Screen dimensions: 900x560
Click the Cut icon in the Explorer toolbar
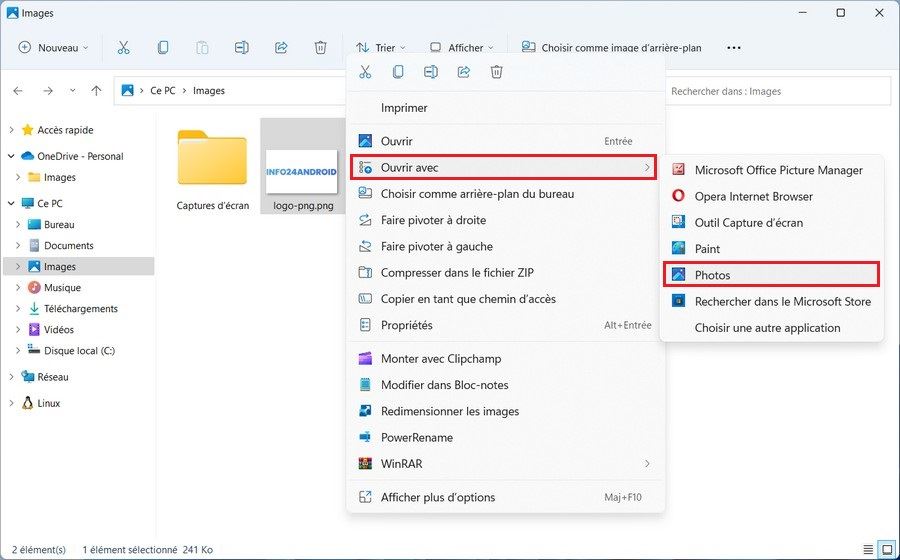[123, 48]
